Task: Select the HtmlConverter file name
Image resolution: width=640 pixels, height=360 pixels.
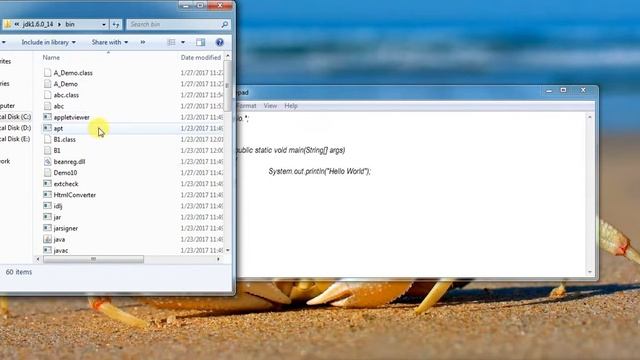Action: pyautogui.click(x=75, y=195)
